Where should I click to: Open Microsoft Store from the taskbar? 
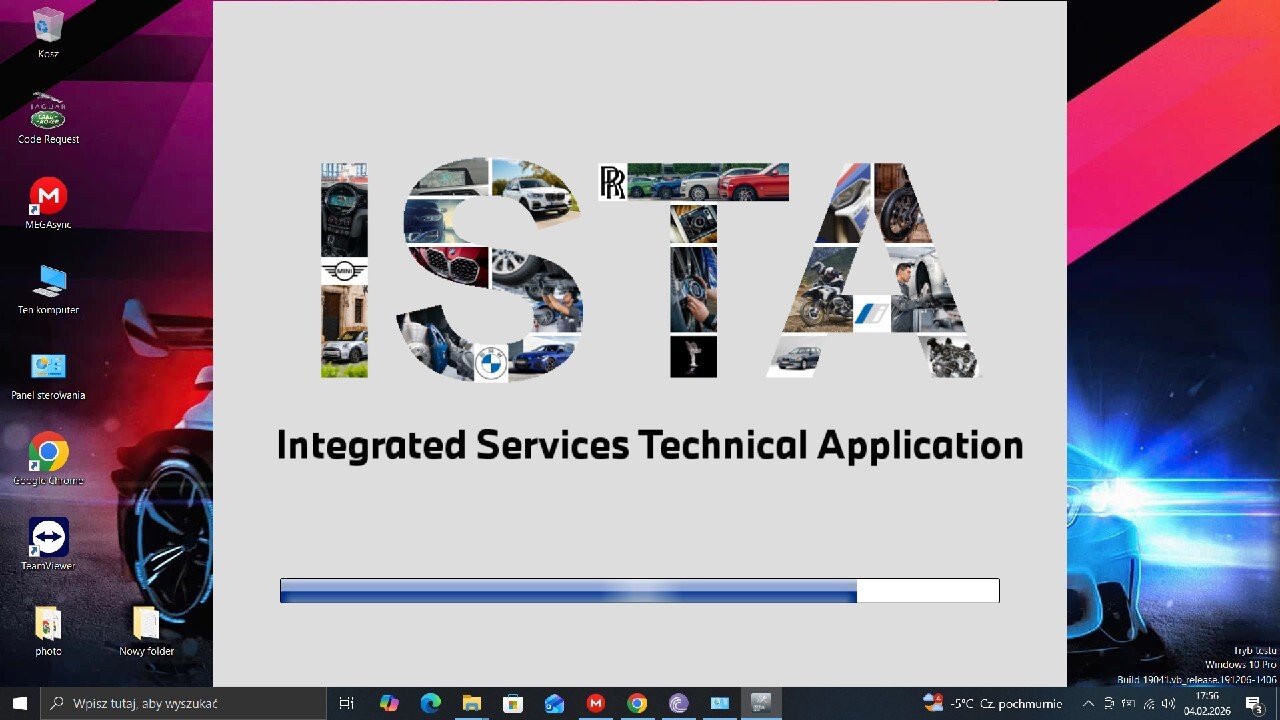pyautogui.click(x=513, y=703)
